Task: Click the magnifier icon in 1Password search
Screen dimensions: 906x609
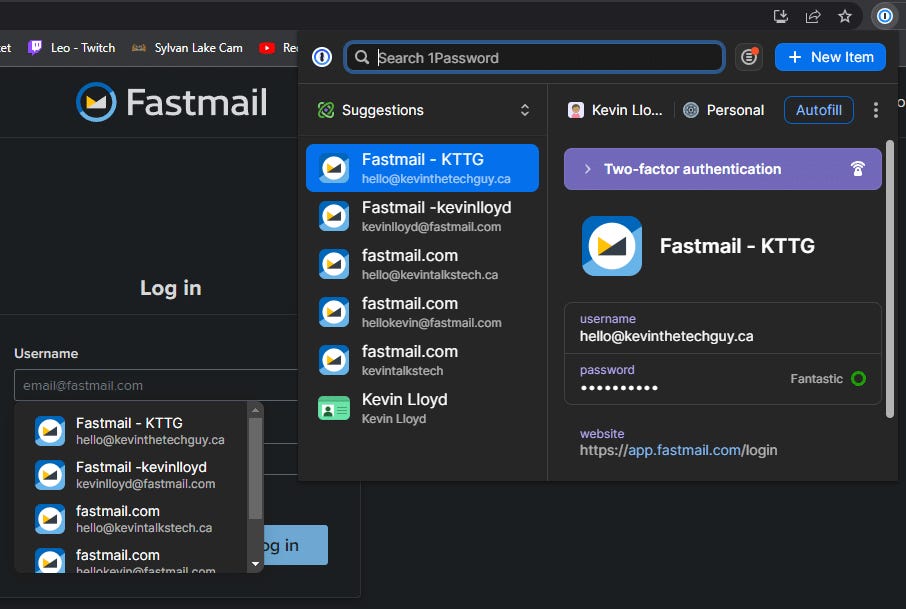Action: pyautogui.click(x=362, y=57)
